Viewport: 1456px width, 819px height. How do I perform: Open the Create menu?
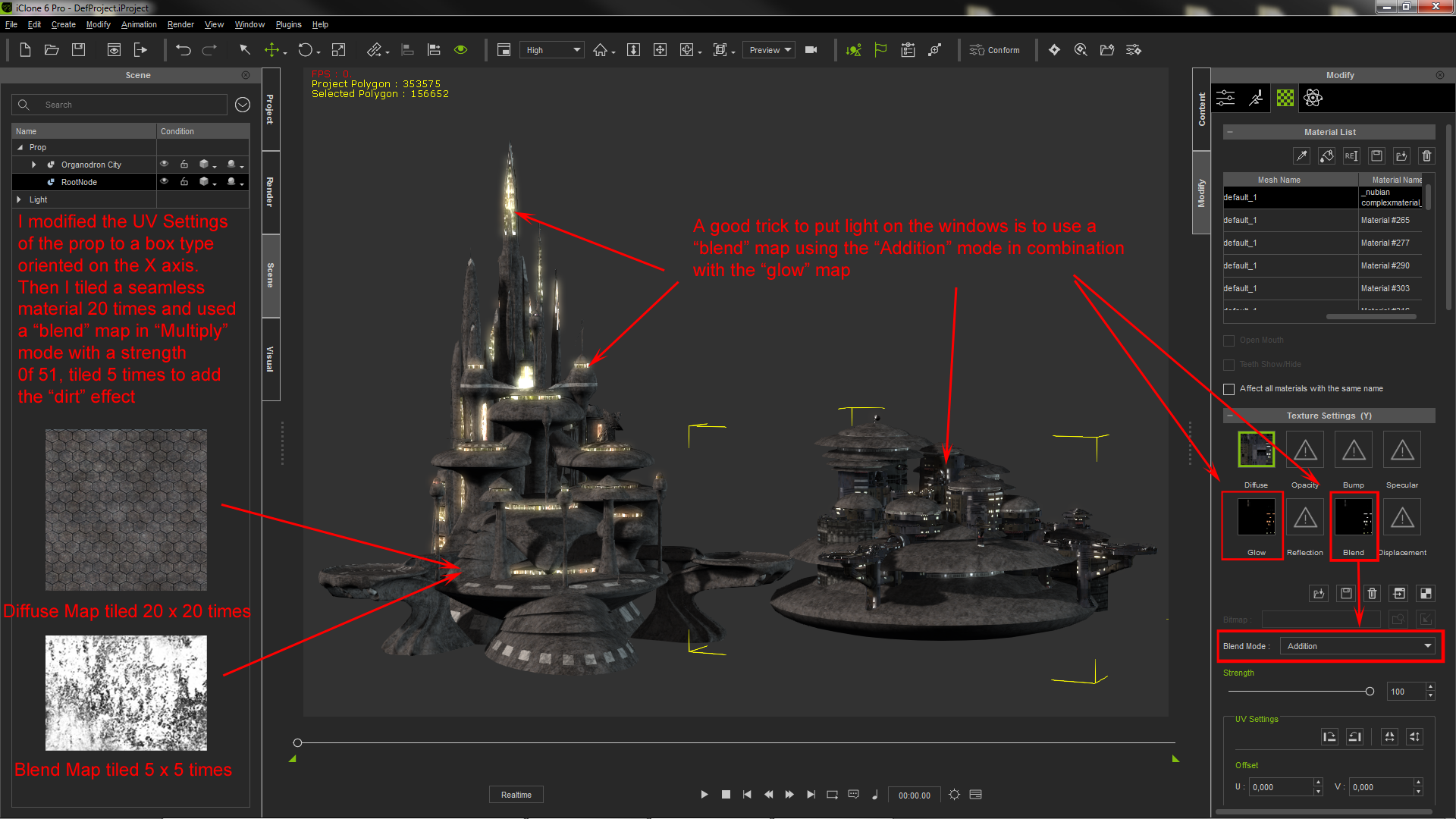(x=64, y=24)
